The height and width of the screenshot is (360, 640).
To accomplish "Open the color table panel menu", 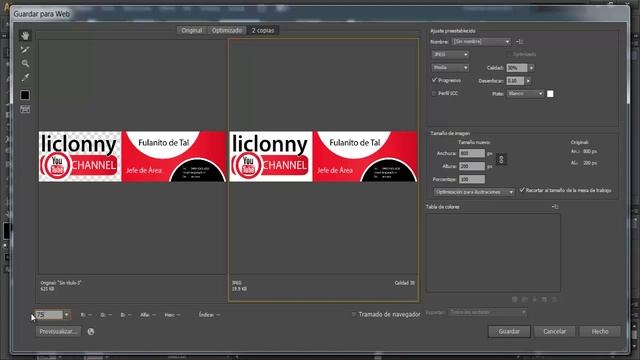I will 555,207.
